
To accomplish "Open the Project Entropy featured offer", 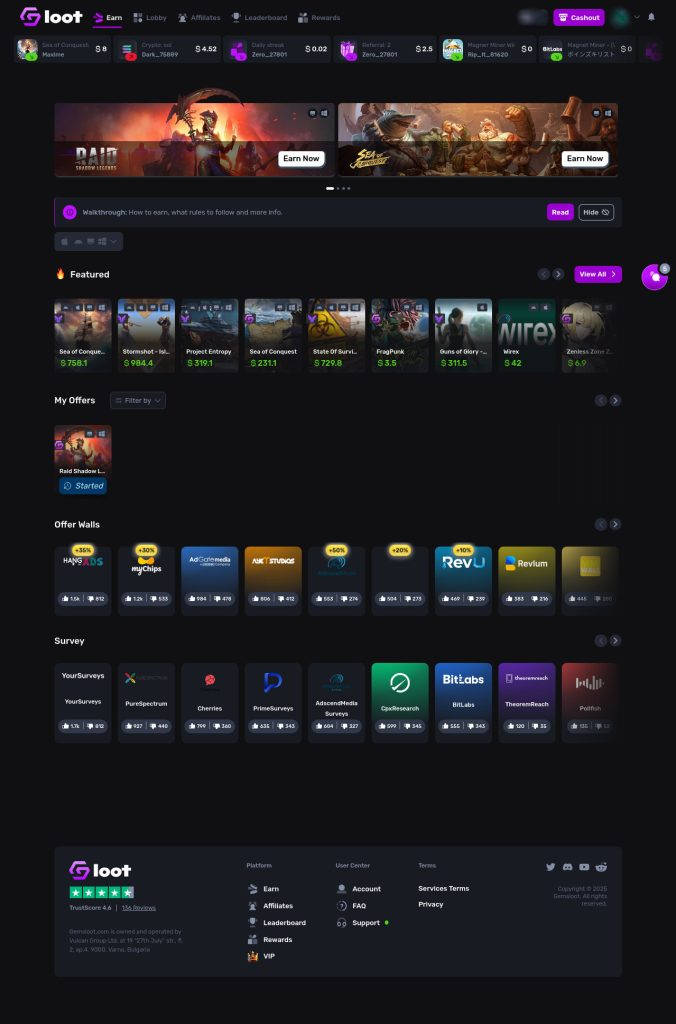I will (x=210, y=335).
